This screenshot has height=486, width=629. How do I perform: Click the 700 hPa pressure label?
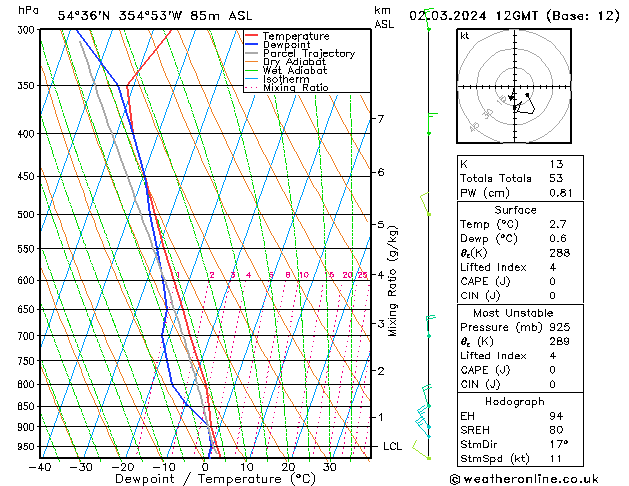coord(26,336)
